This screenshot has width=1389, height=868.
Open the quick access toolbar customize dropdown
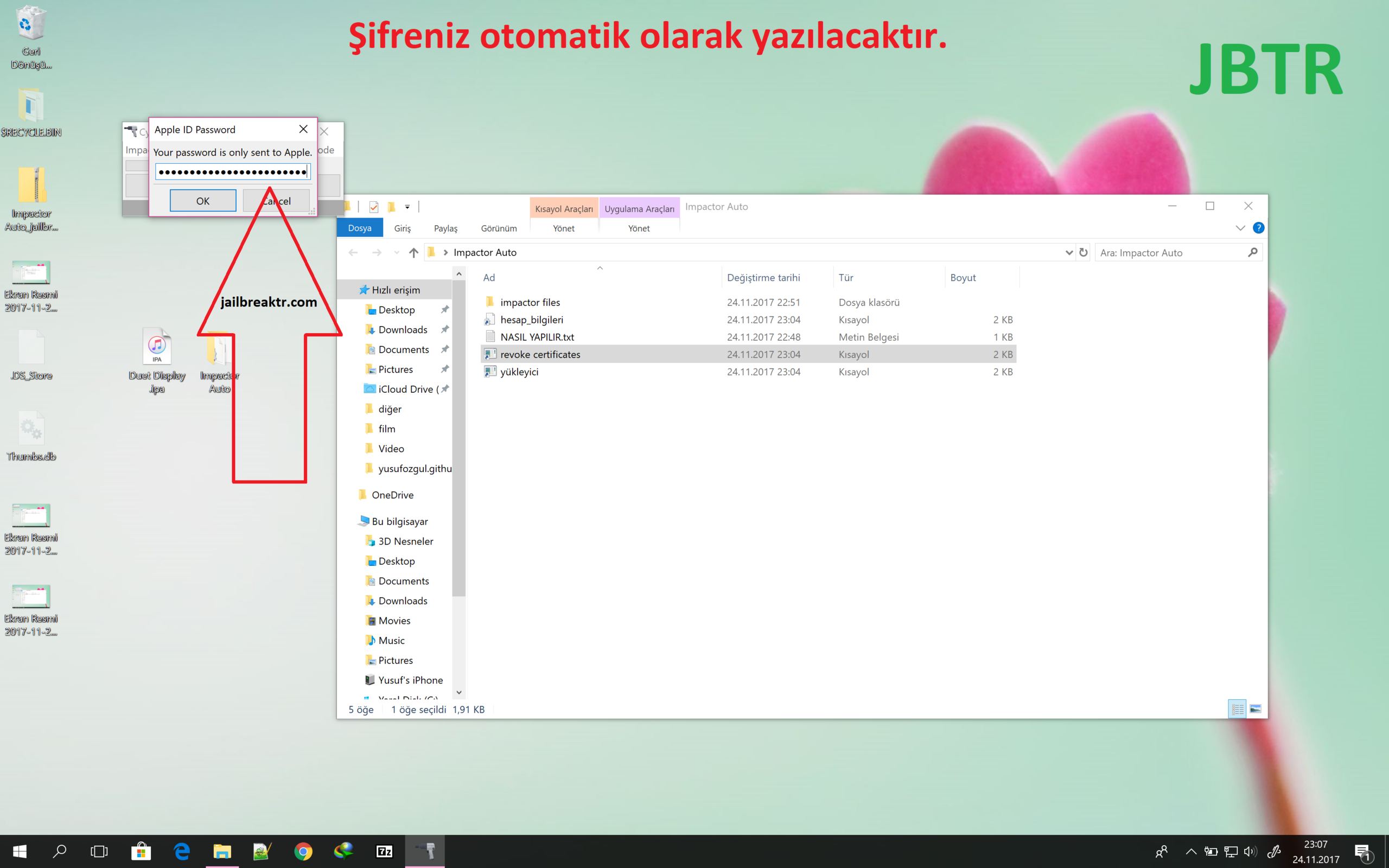407,207
